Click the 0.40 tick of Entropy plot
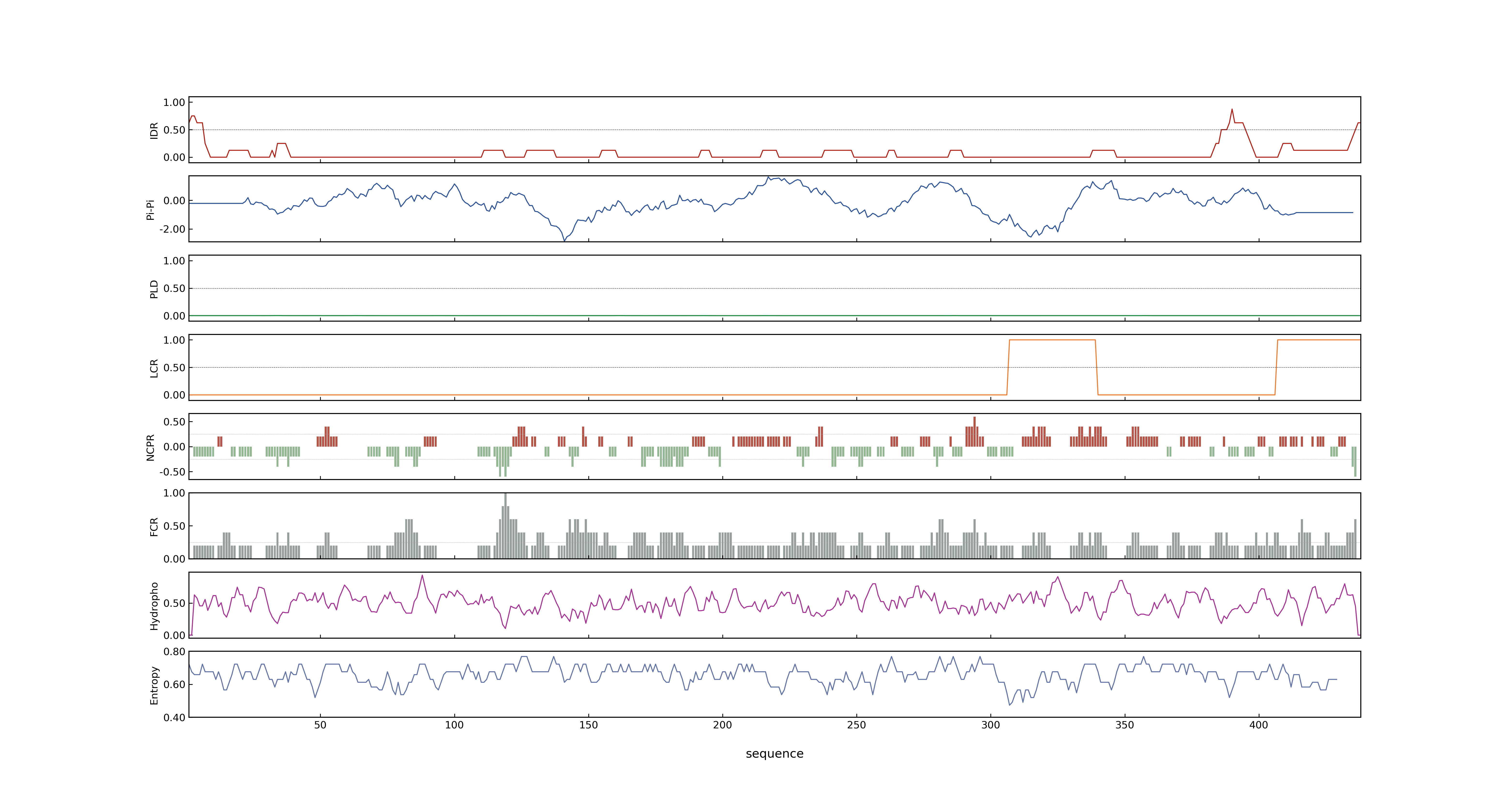1512x806 pixels. pyautogui.click(x=174, y=717)
